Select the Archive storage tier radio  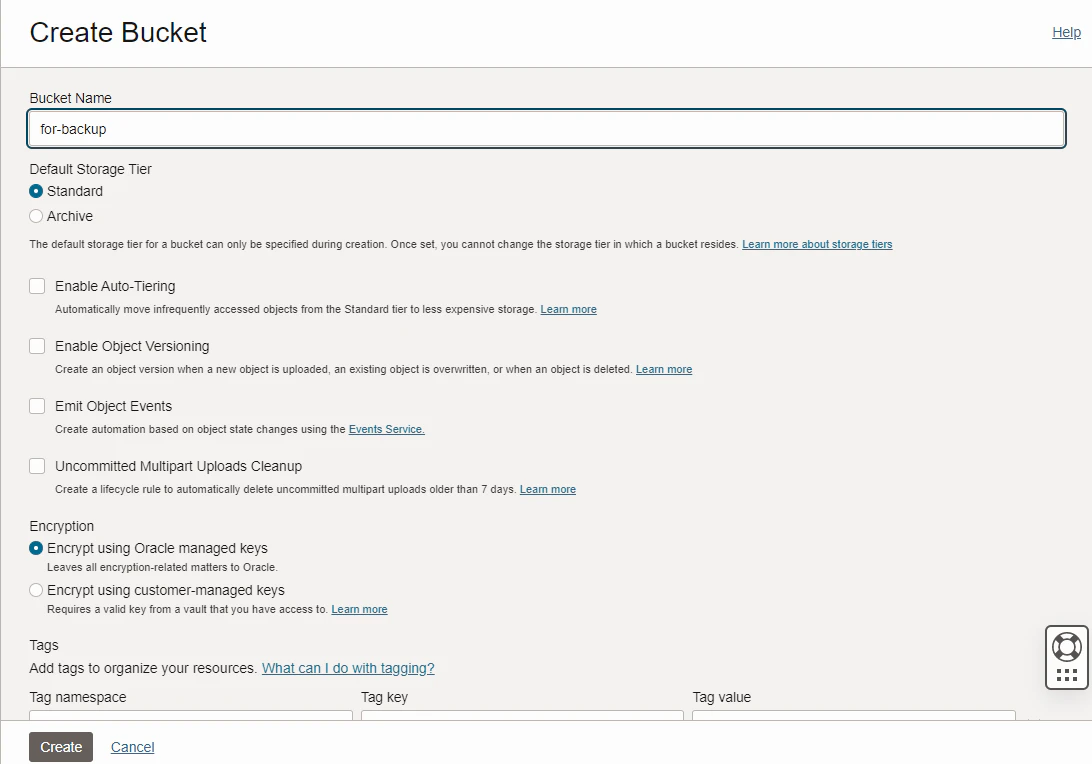click(36, 216)
